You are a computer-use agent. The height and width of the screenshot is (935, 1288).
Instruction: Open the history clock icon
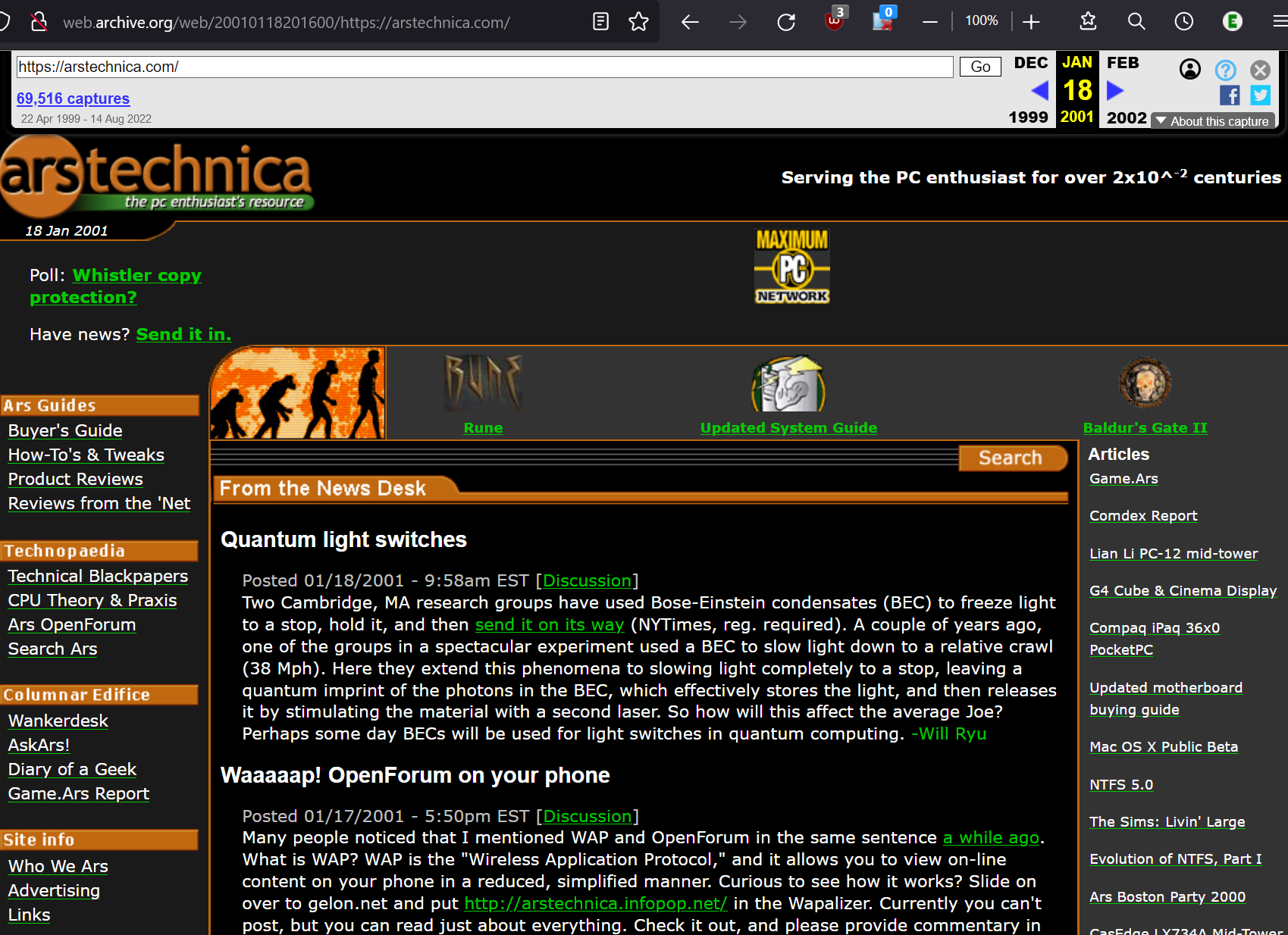(1184, 21)
